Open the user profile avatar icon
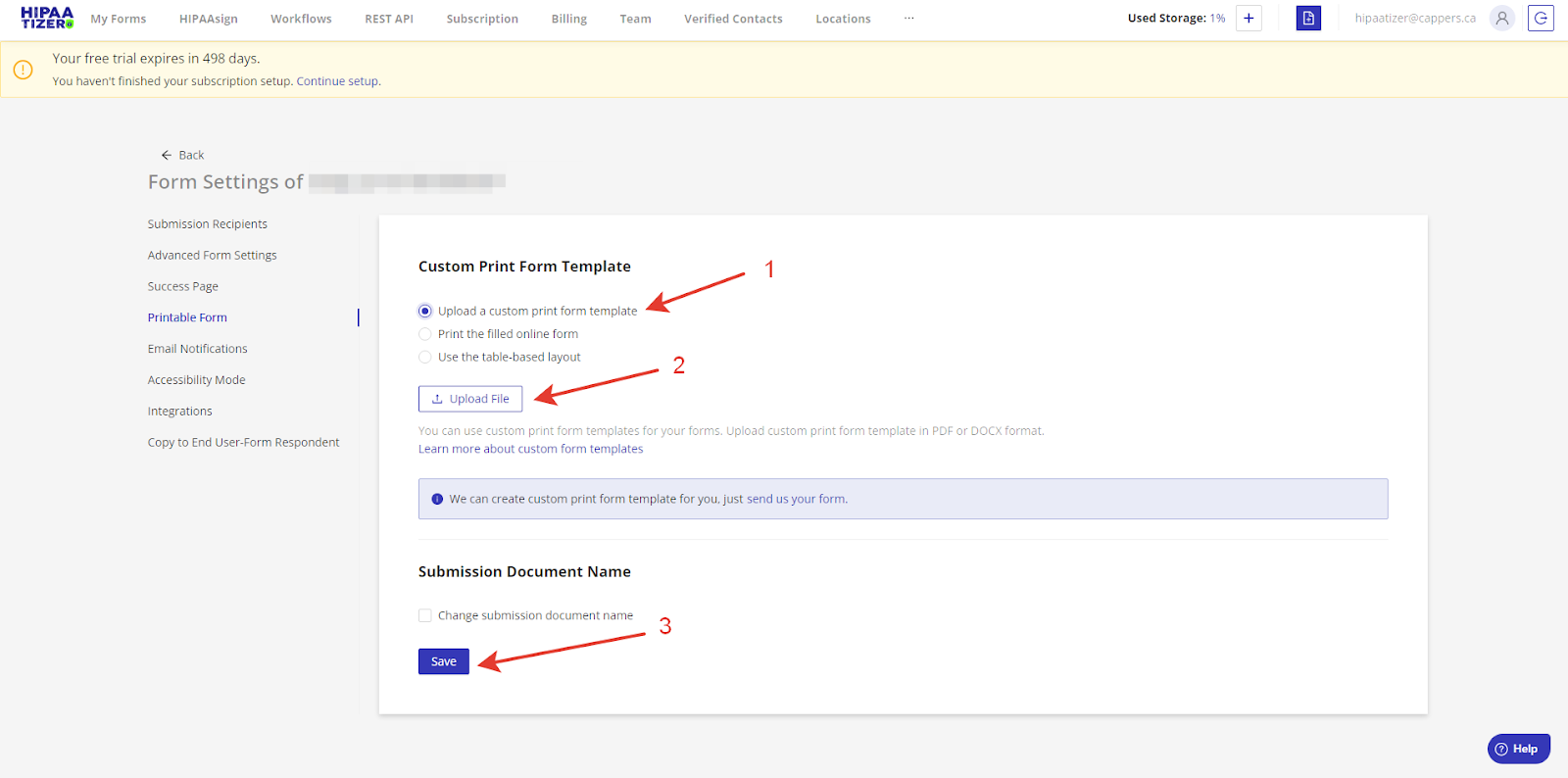Viewport: 1568px width, 778px height. pos(1501,19)
